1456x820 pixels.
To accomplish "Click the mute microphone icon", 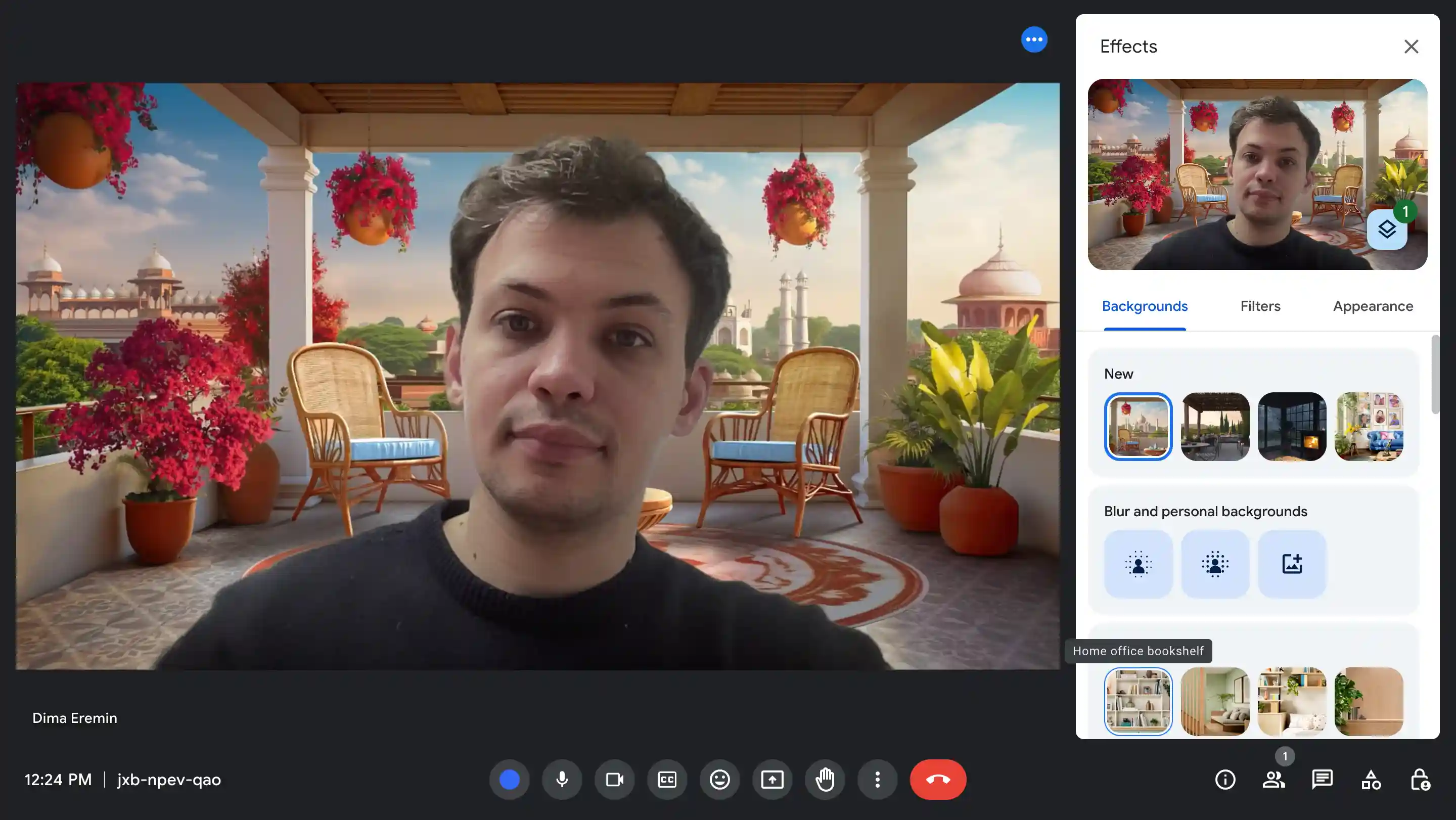I will point(562,779).
